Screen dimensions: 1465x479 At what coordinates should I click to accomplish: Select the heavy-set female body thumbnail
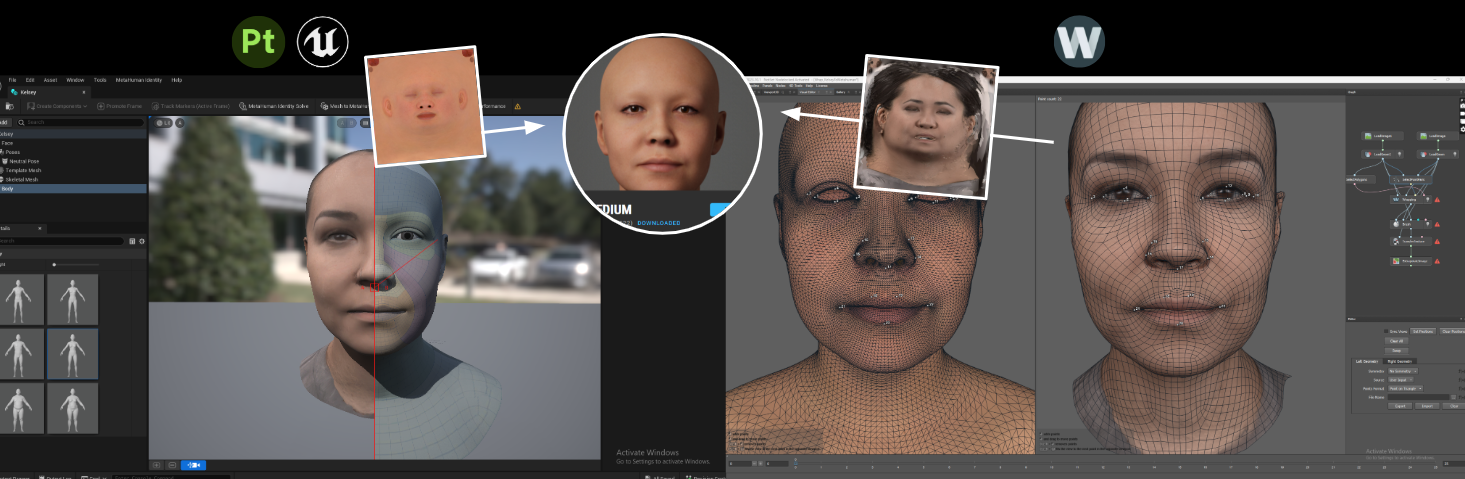click(x=72, y=408)
